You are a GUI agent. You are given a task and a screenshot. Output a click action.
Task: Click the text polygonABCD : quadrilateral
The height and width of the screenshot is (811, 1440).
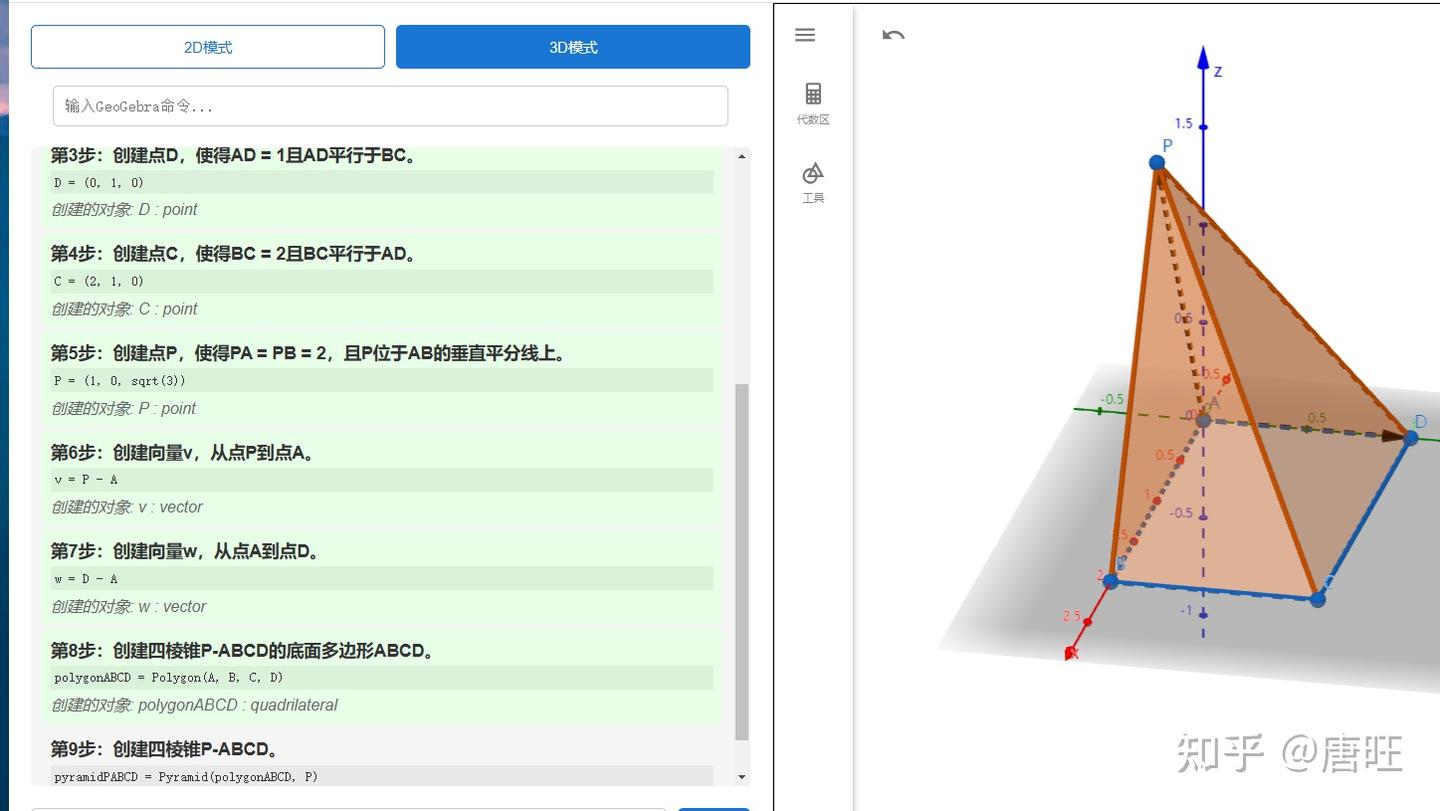(x=238, y=705)
